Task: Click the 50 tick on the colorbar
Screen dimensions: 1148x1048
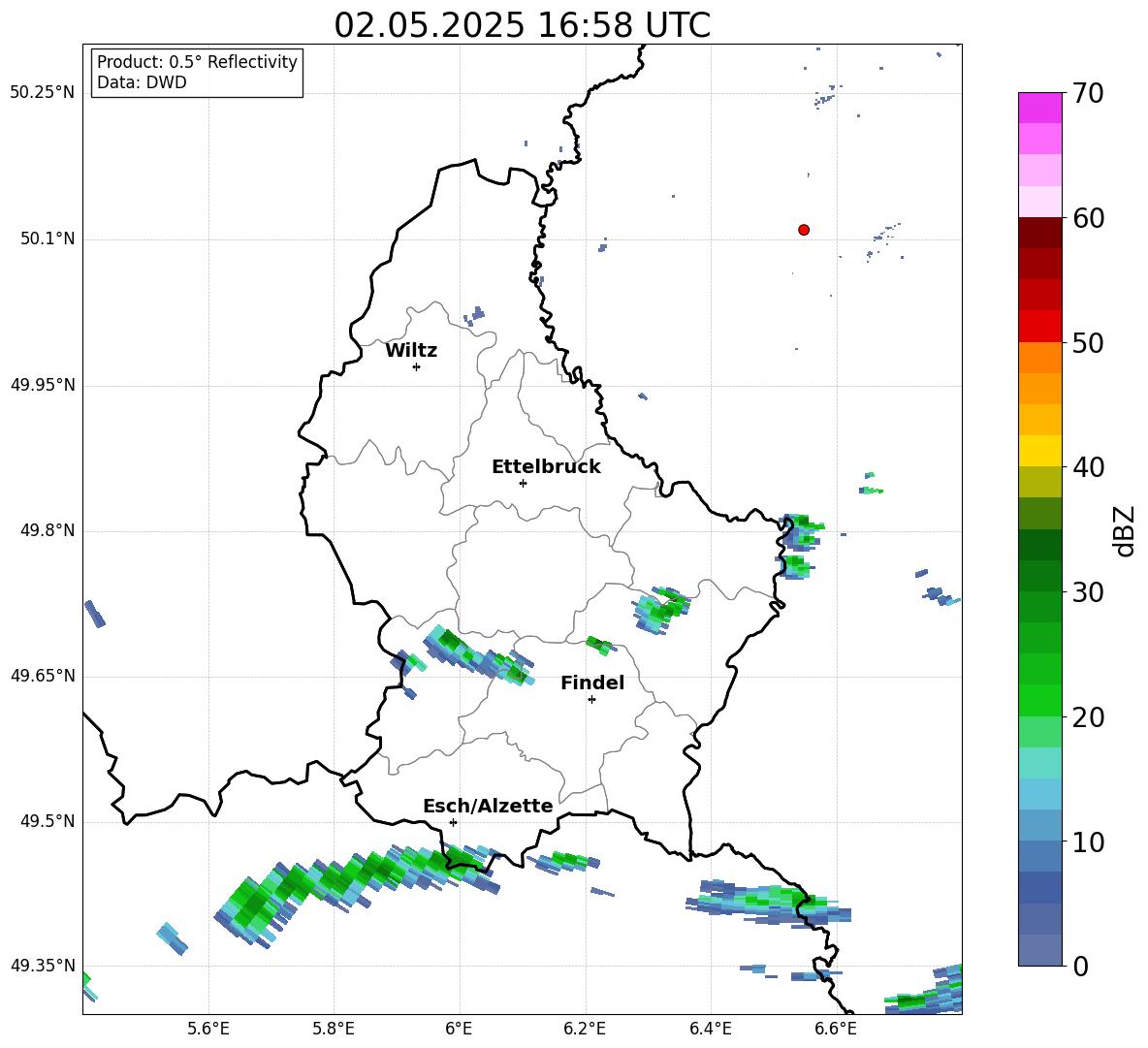Action: point(1088,342)
